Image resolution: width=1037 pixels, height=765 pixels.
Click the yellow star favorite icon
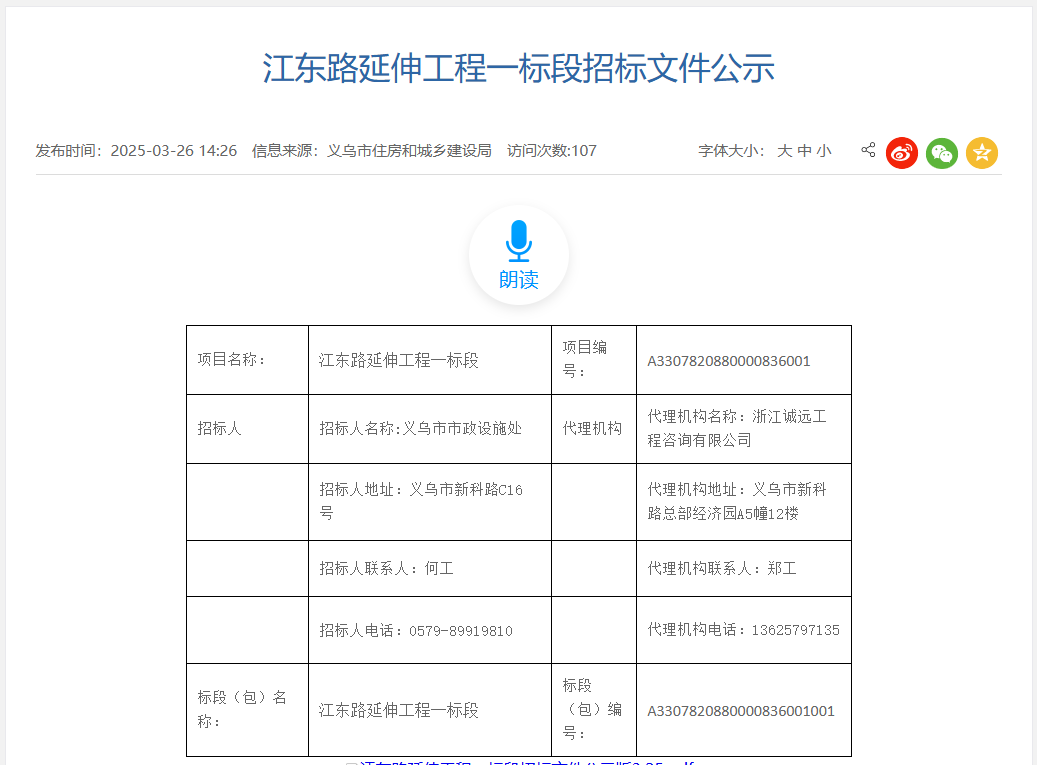tap(981, 153)
